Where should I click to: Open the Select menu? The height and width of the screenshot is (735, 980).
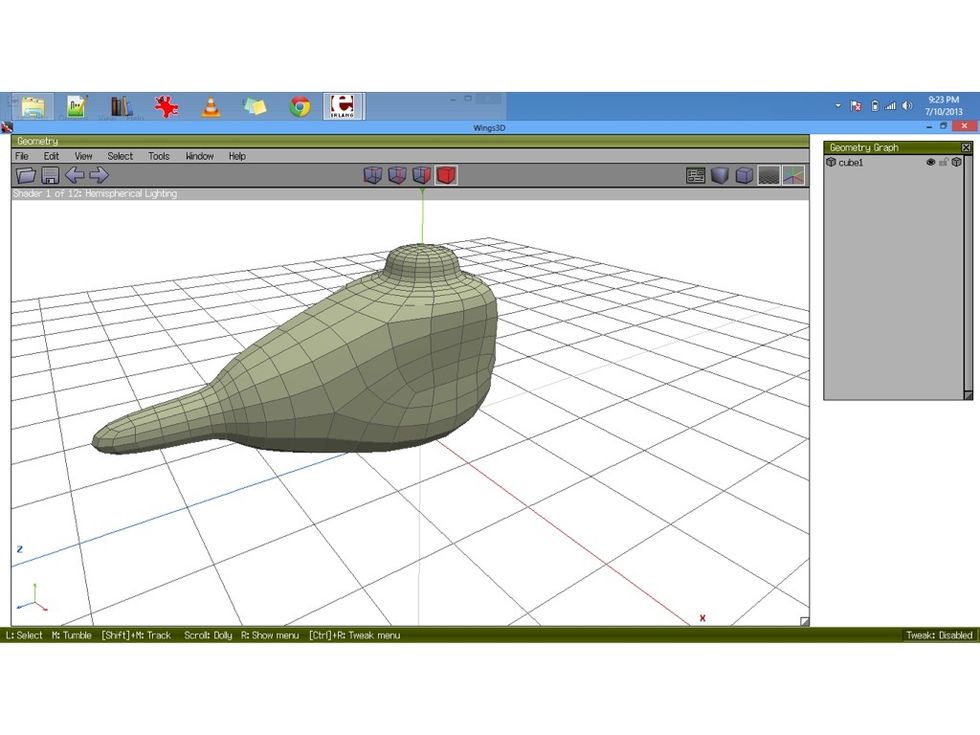120,156
